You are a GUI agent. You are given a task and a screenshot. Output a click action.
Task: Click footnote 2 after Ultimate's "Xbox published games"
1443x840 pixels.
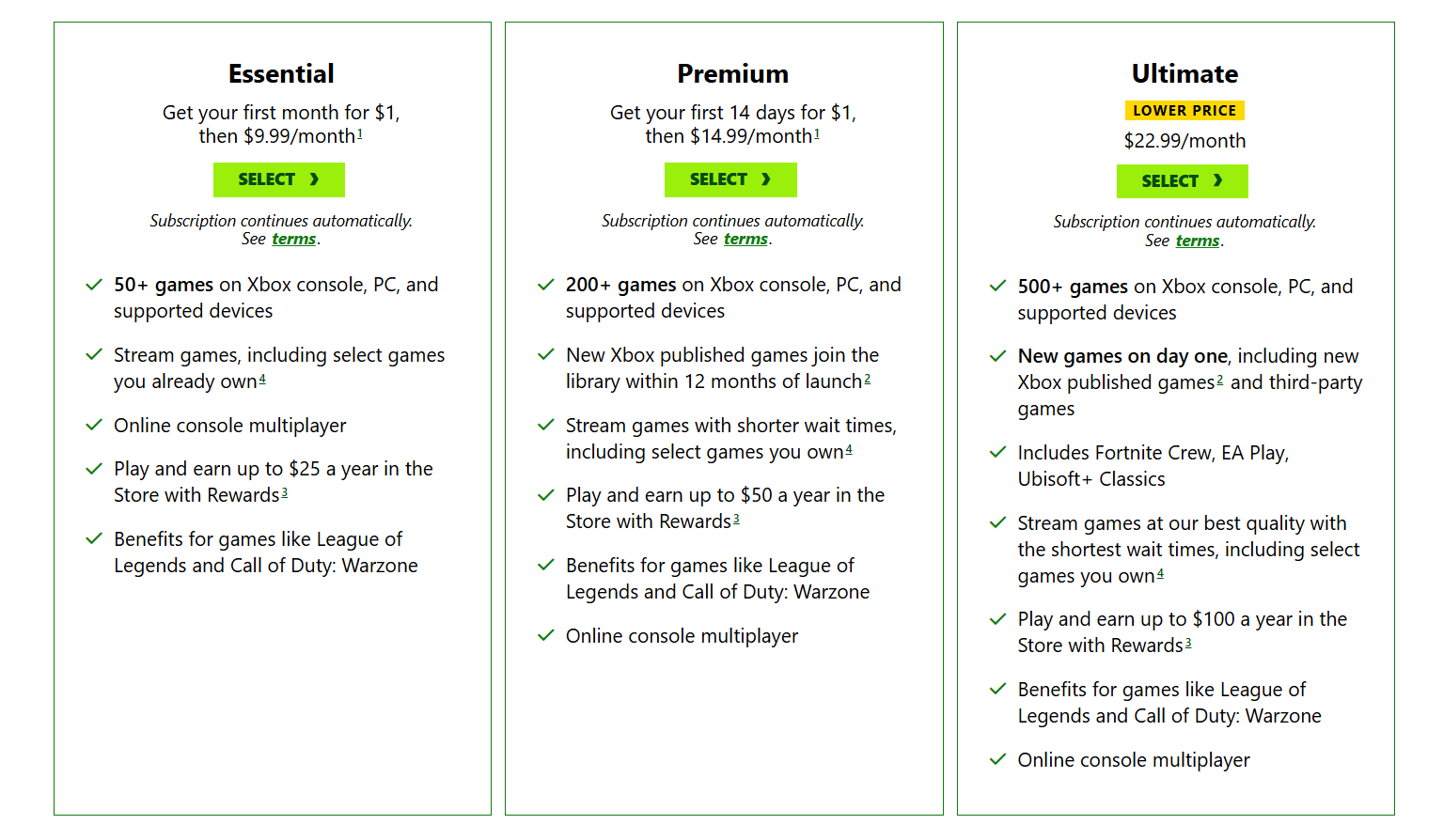1219,381
